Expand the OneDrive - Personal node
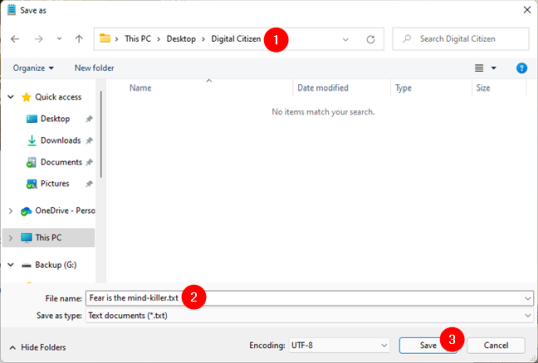Screen dimensions: 538x363 coord(11,211)
